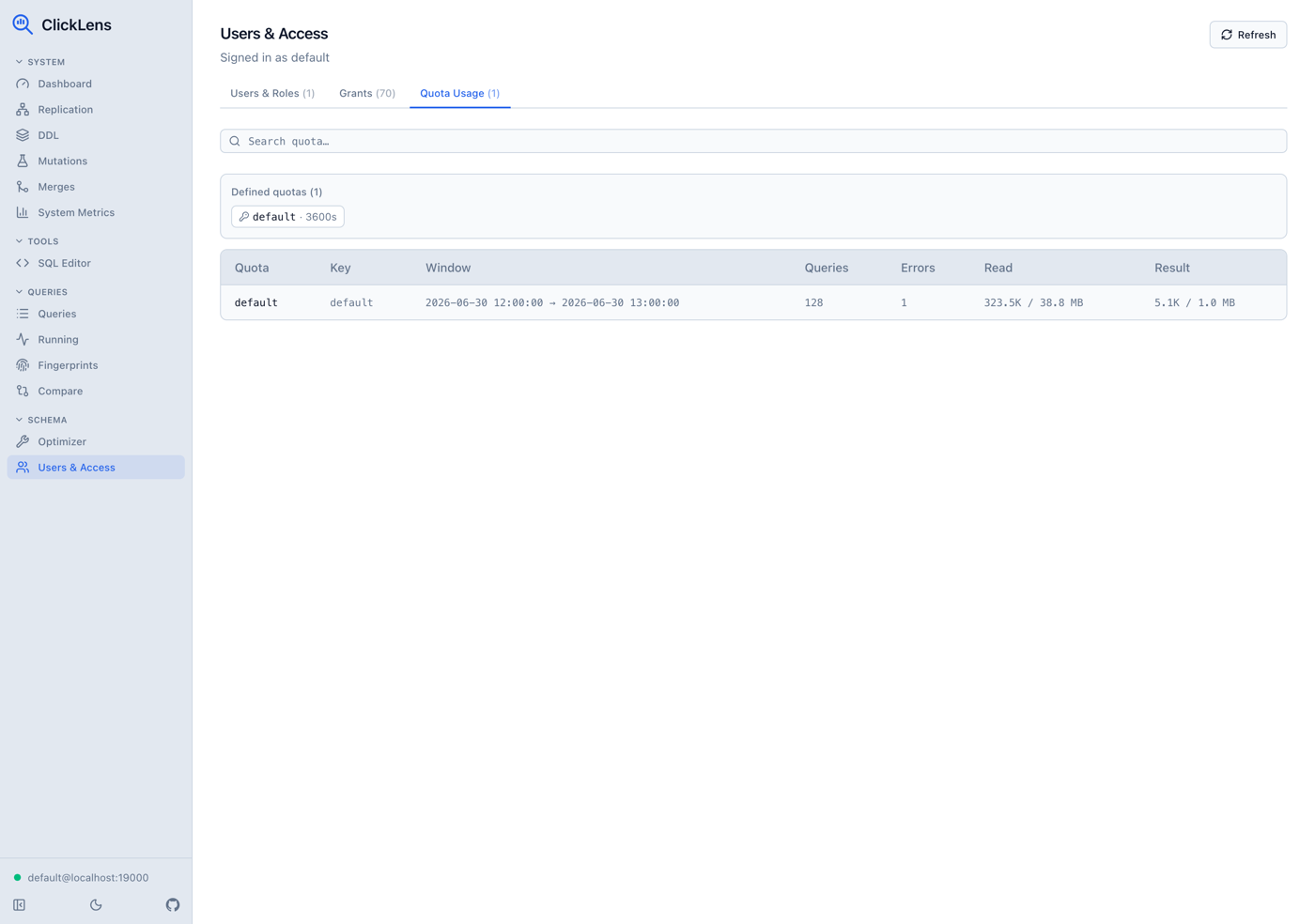Focus the Search quota input field
The image size is (1315, 924).
753,141
